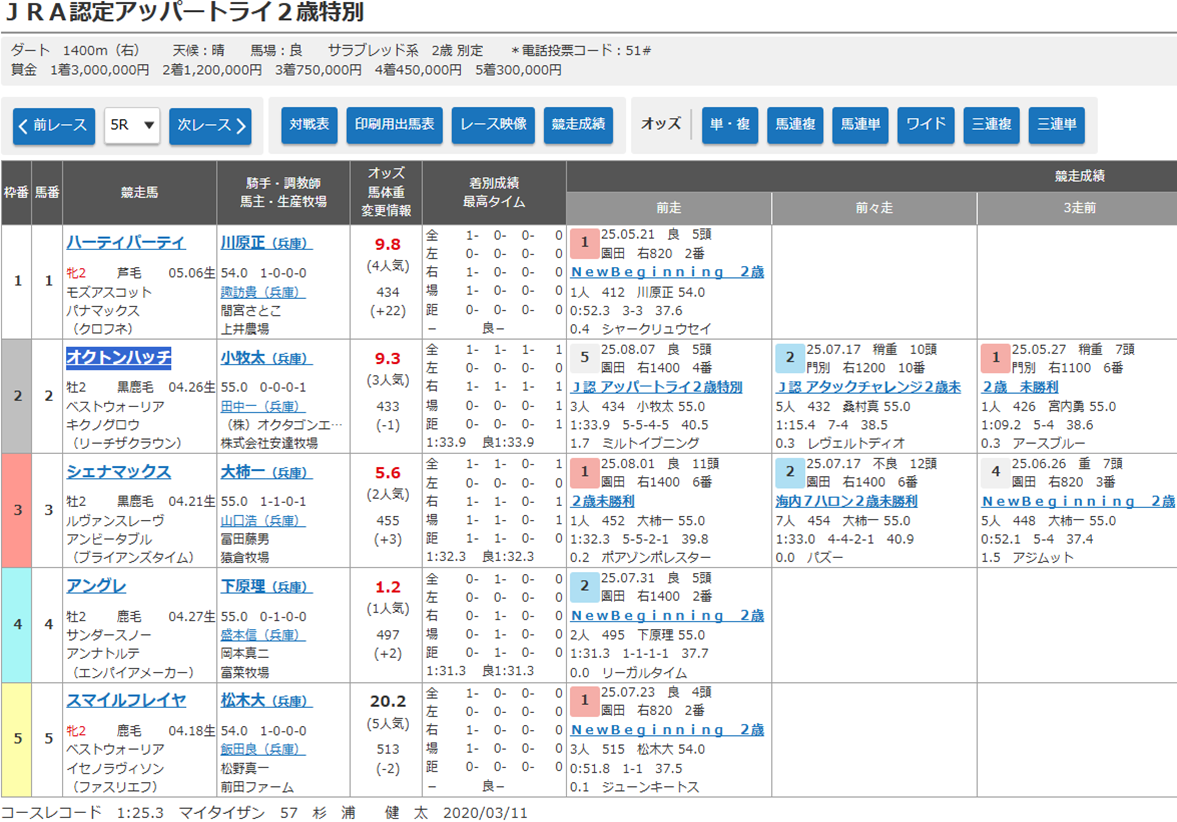This screenshot has height=822, width=1177.
Task: Click the 印刷用出馬表 print button
Action: [x=395, y=125]
